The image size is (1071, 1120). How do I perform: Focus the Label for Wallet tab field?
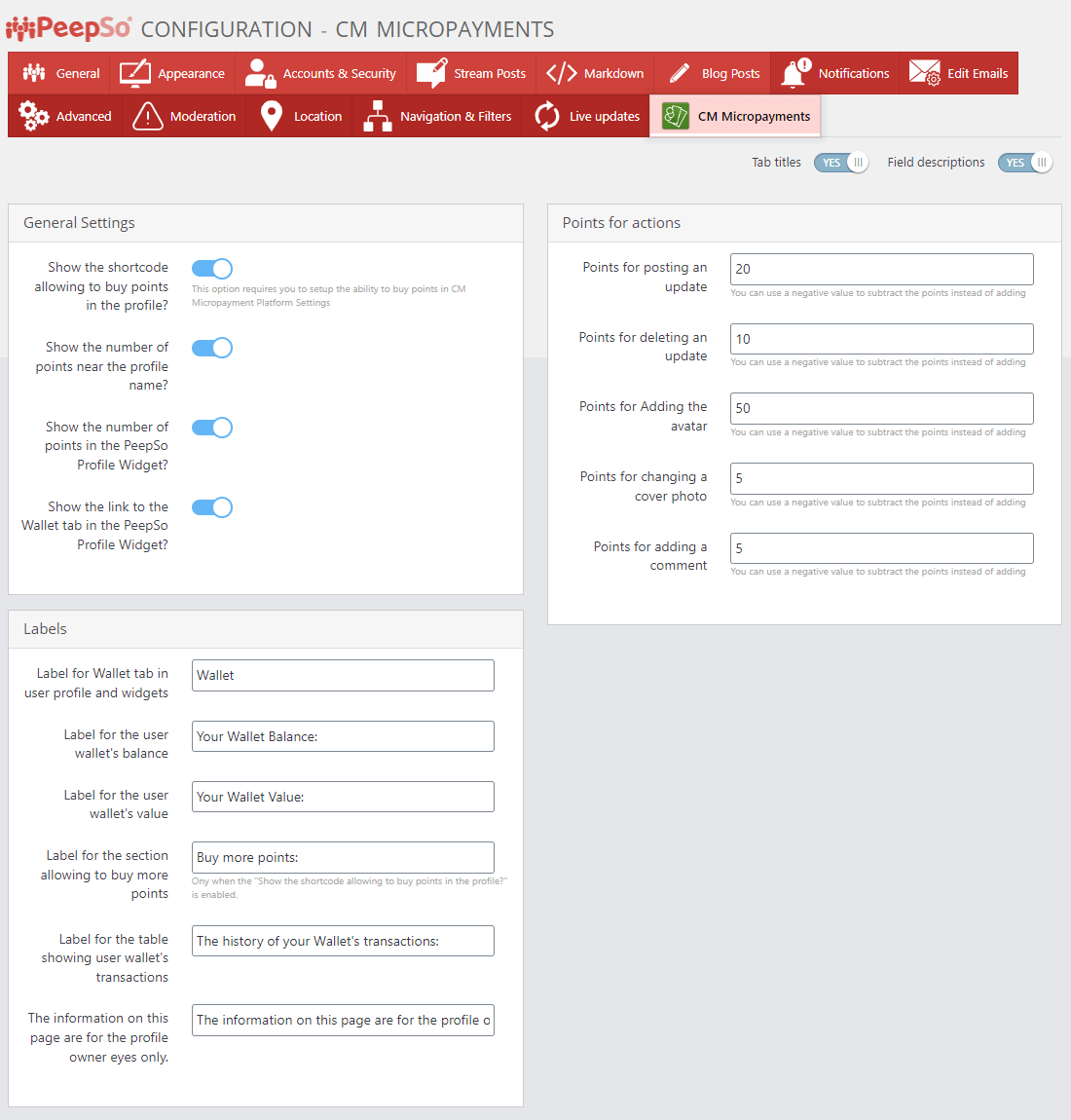343,676
